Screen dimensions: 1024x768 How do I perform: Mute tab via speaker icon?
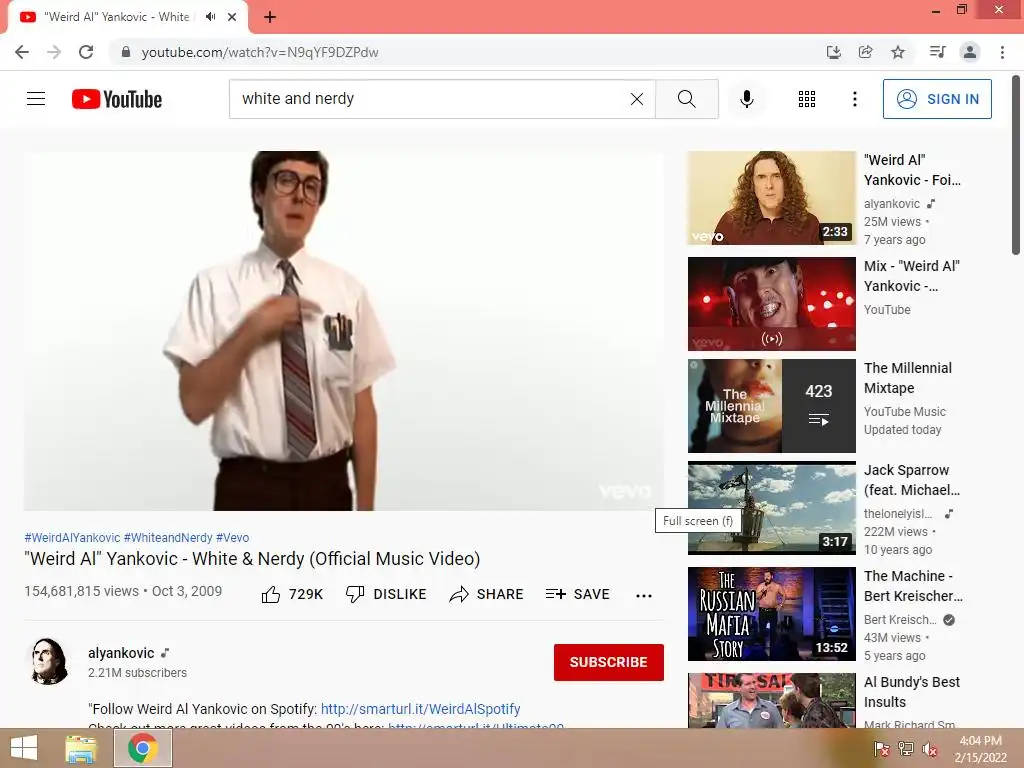click(210, 17)
